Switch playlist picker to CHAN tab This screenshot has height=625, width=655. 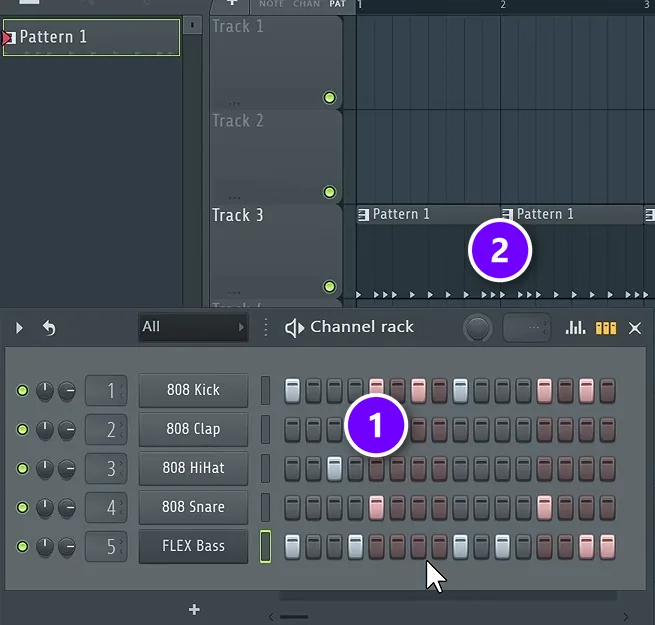coord(306,4)
